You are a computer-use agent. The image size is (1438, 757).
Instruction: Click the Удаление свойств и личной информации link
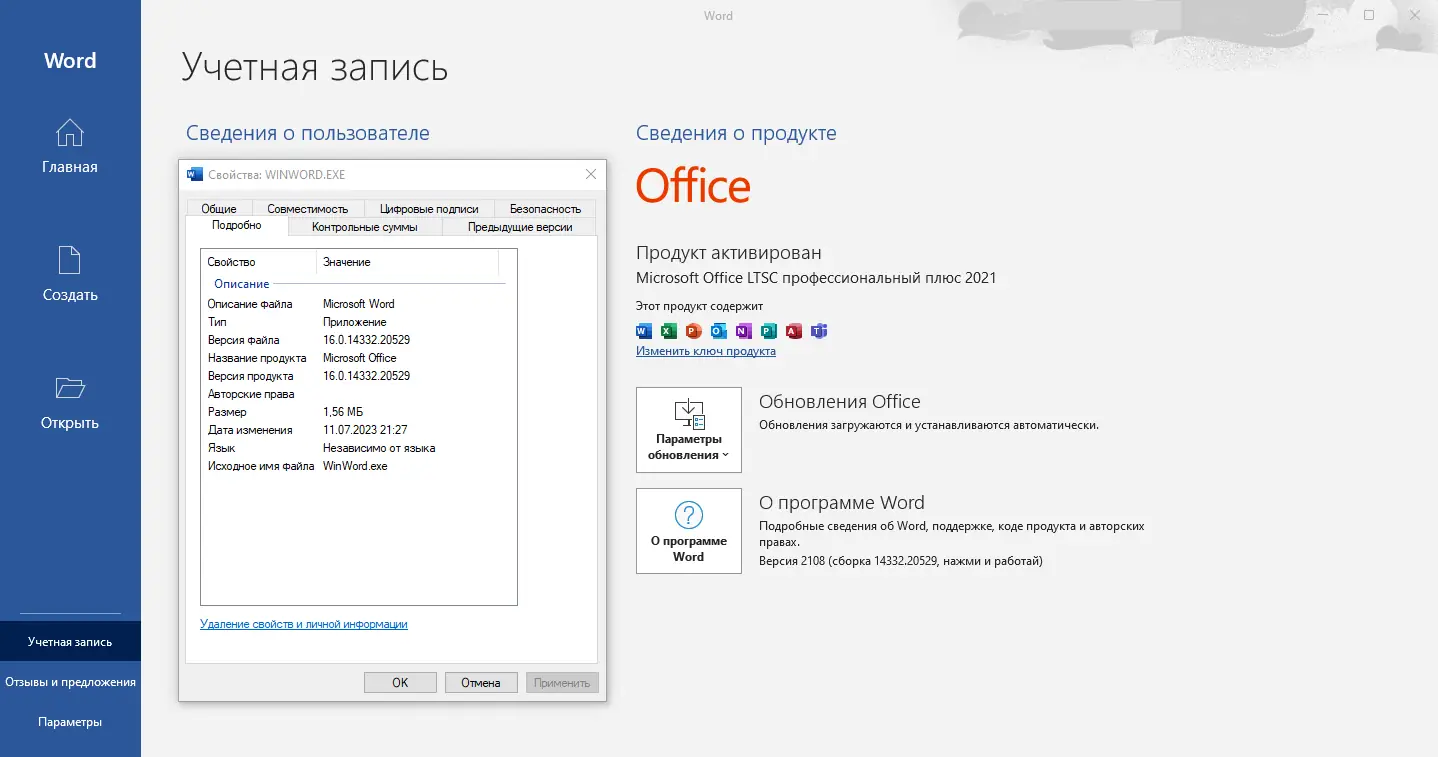[304, 624]
